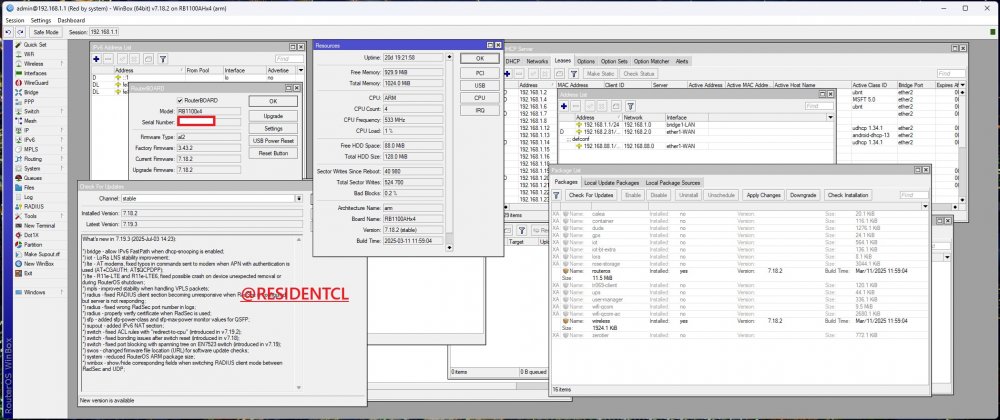Click PCI button in Resources window
The height and width of the screenshot is (420, 1000).
point(480,73)
